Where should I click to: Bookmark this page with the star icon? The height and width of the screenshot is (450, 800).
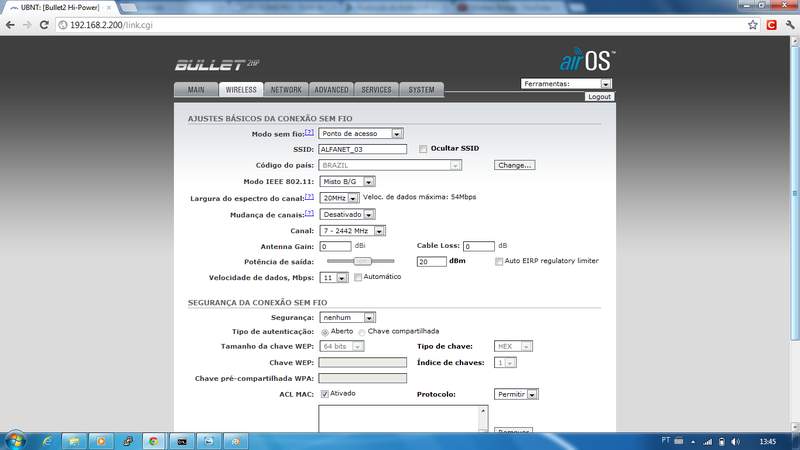pos(753,25)
